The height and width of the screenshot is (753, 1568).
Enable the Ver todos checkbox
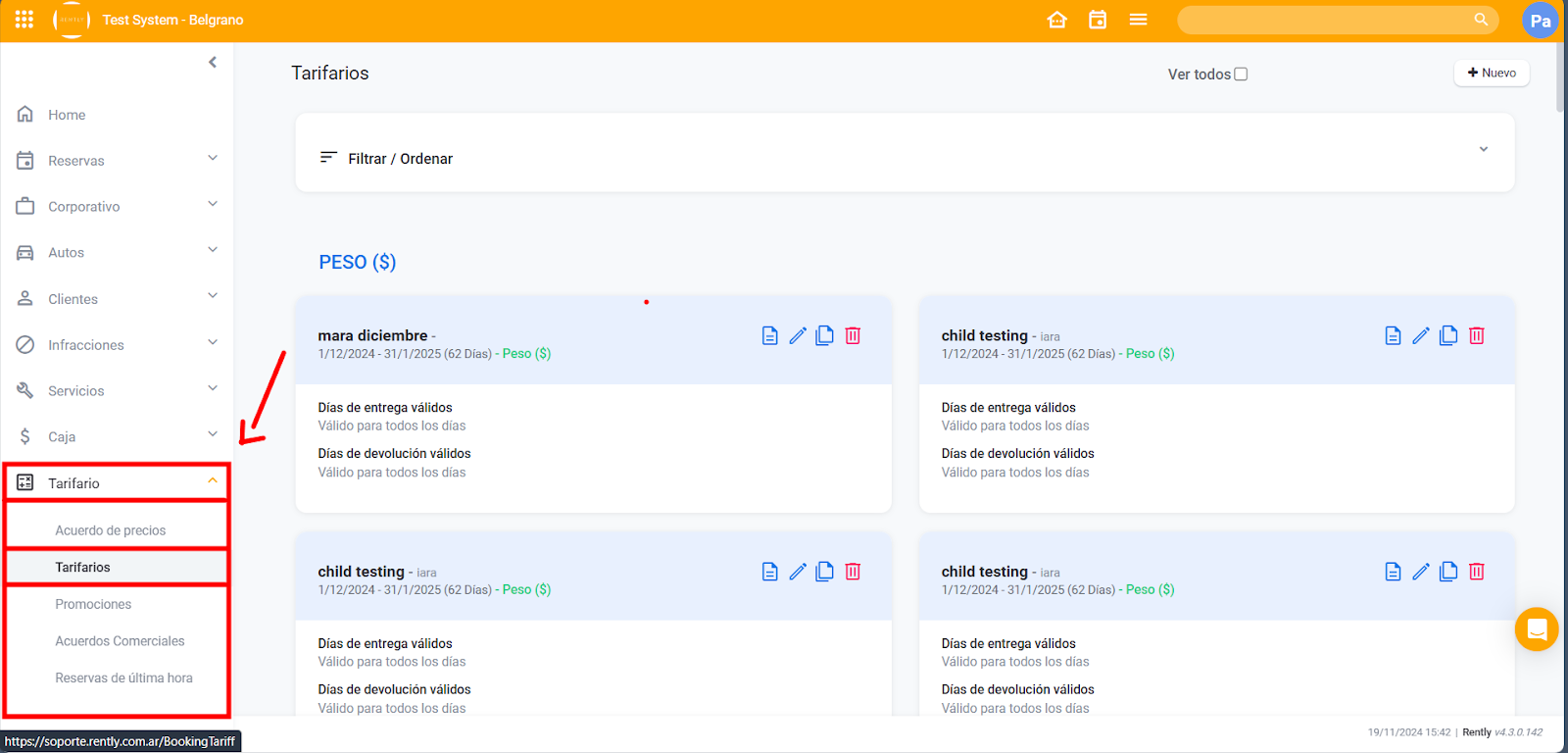pos(1241,75)
